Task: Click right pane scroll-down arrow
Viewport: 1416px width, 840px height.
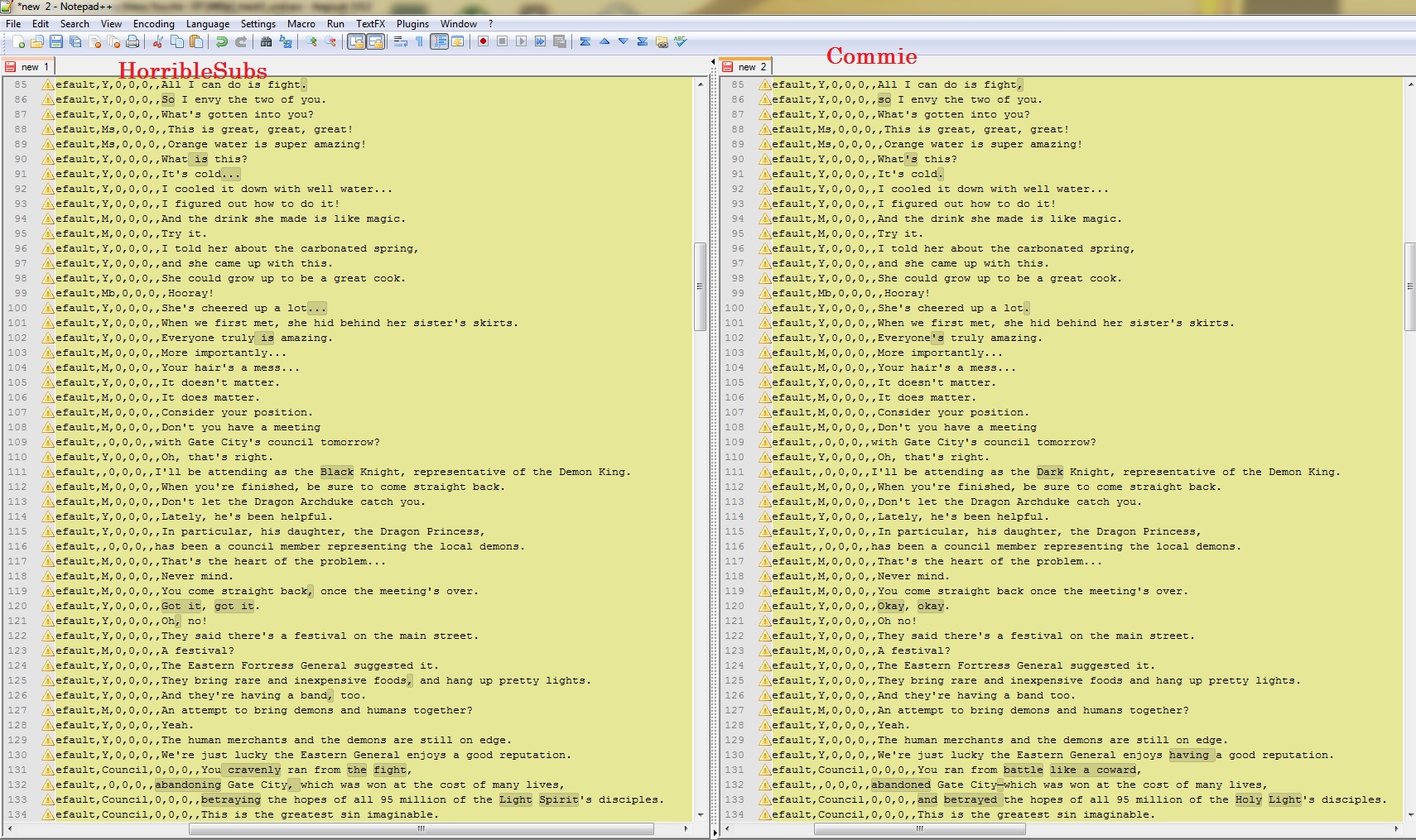Action: click(1409, 815)
